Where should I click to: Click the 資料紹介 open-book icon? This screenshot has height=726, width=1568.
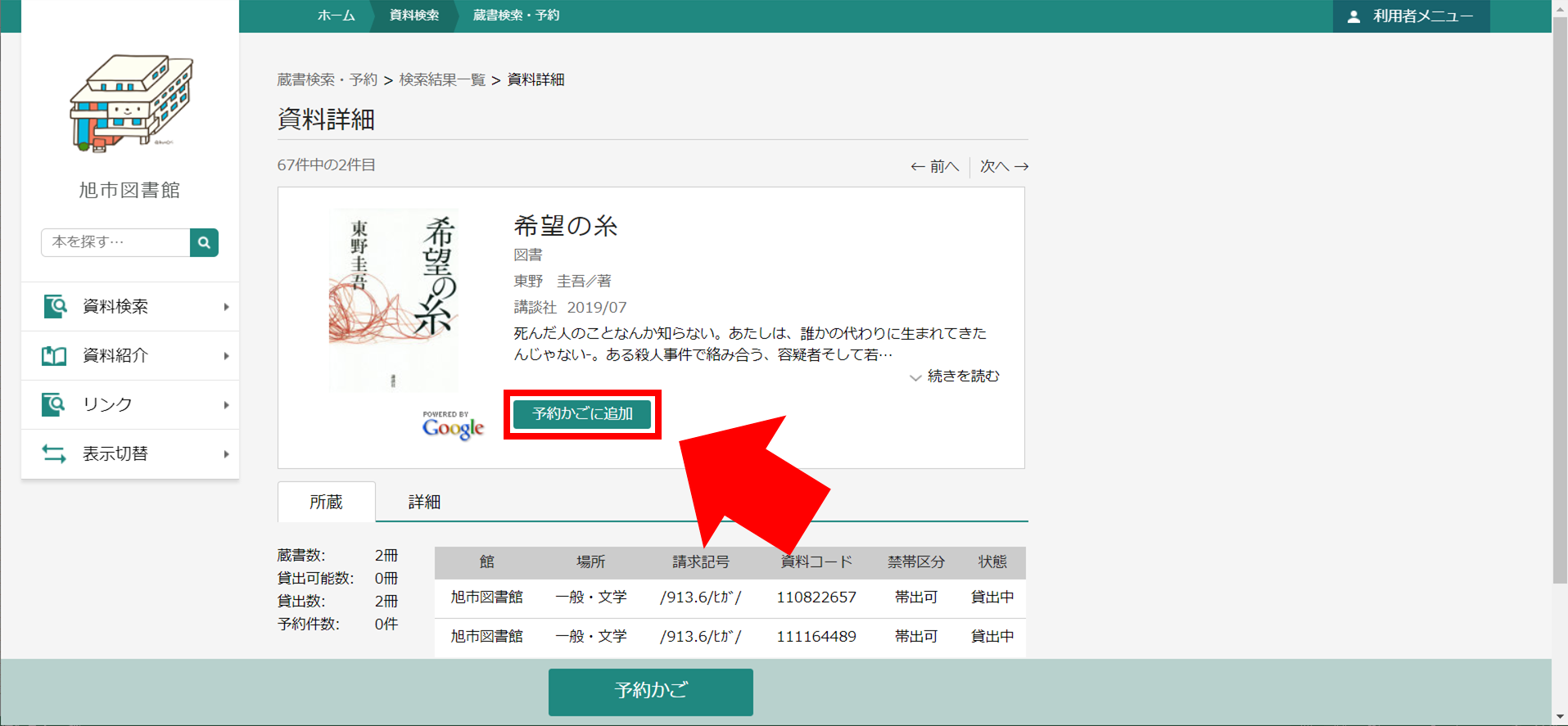point(54,355)
